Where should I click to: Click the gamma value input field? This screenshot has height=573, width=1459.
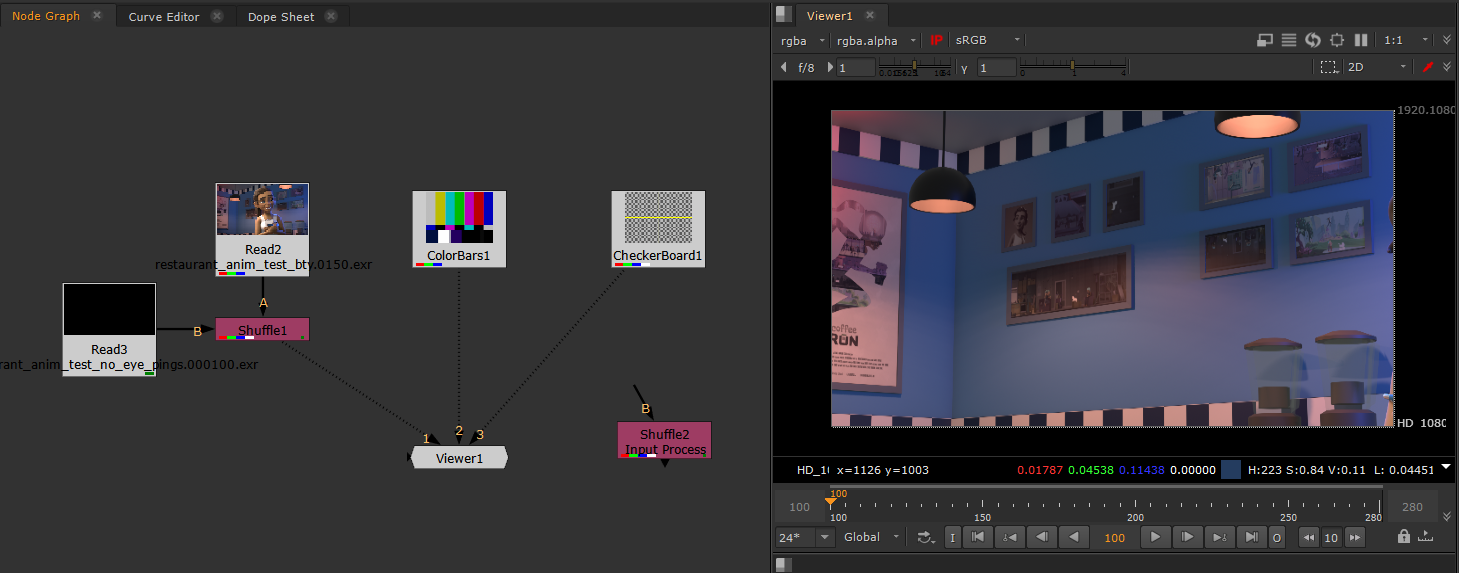click(996, 67)
